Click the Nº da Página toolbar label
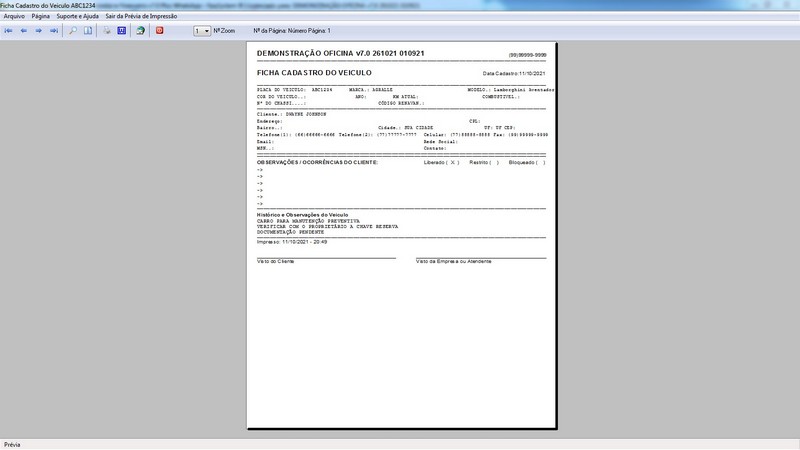This screenshot has height=450, width=800. coord(292,31)
